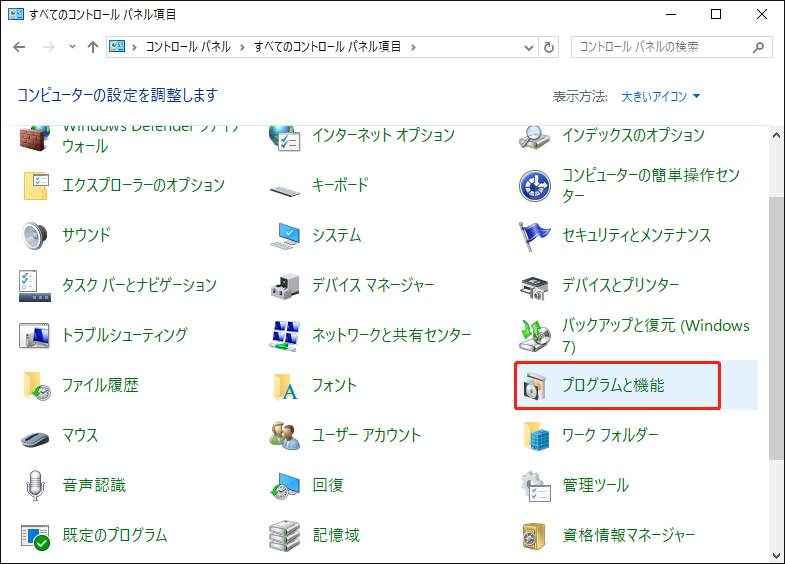
Task: Click the プログラムと機能 icon
Action: click(535, 387)
